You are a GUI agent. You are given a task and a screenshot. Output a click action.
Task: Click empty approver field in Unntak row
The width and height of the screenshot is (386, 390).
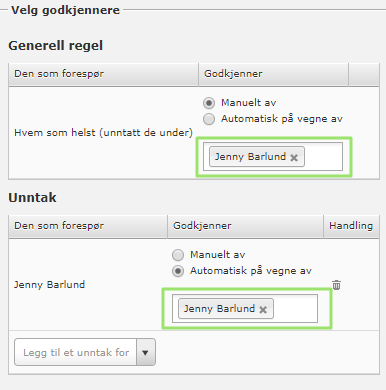point(295,309)
